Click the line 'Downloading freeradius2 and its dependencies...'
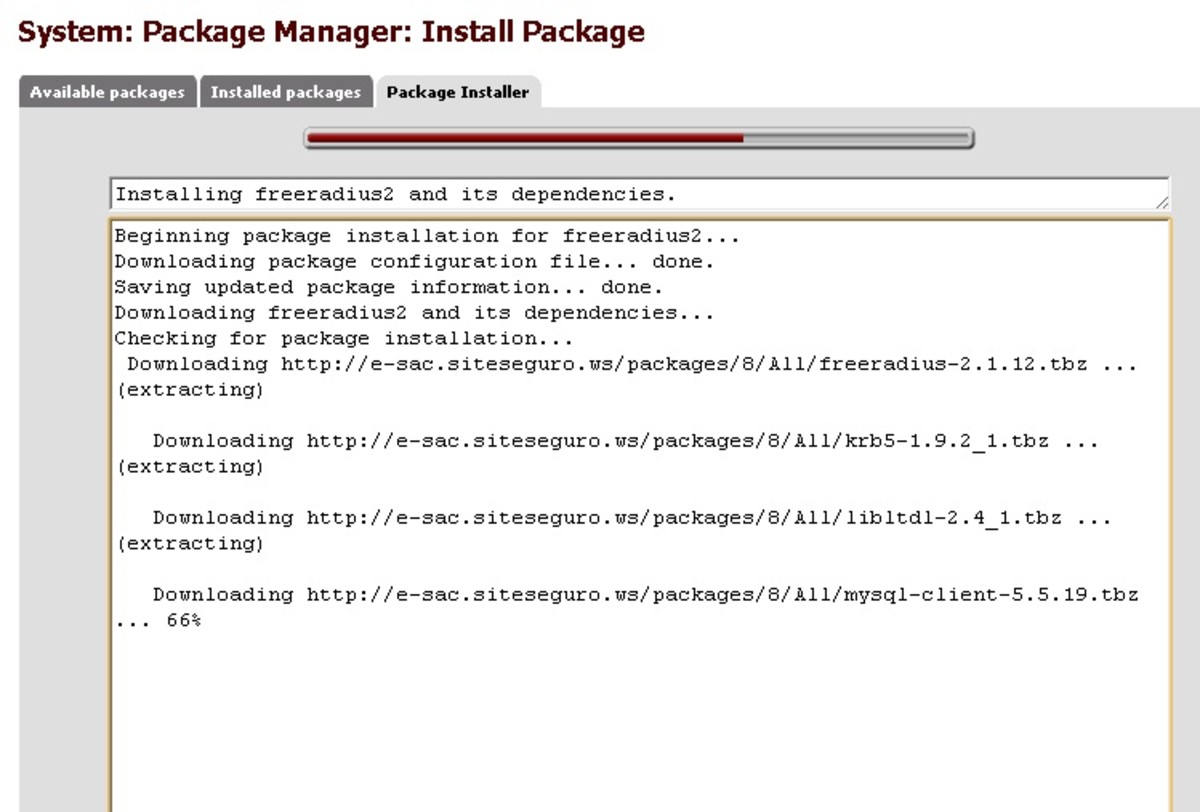 (x=415, y=313)
